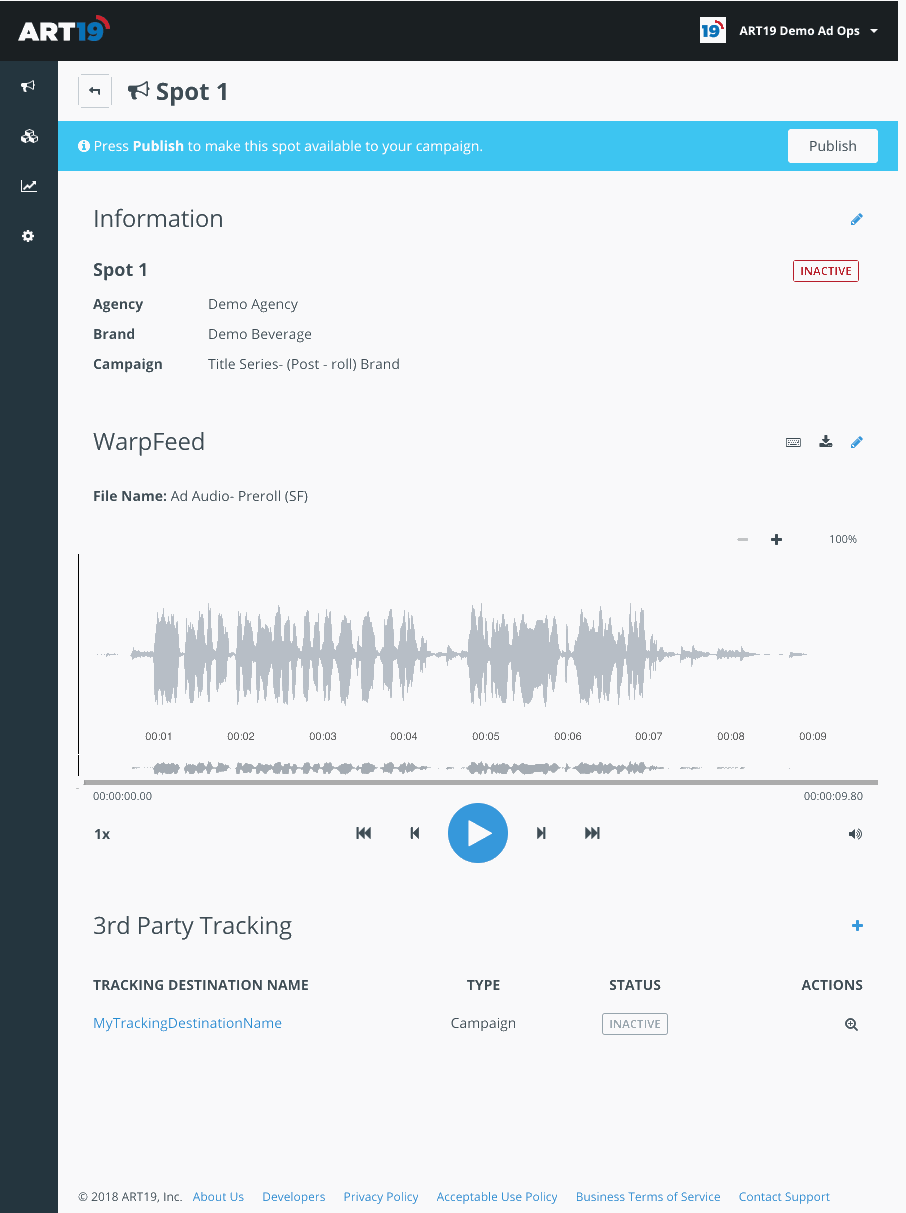
Task: Click the back arrow button beside Spot 1
Action: [95, 91]
